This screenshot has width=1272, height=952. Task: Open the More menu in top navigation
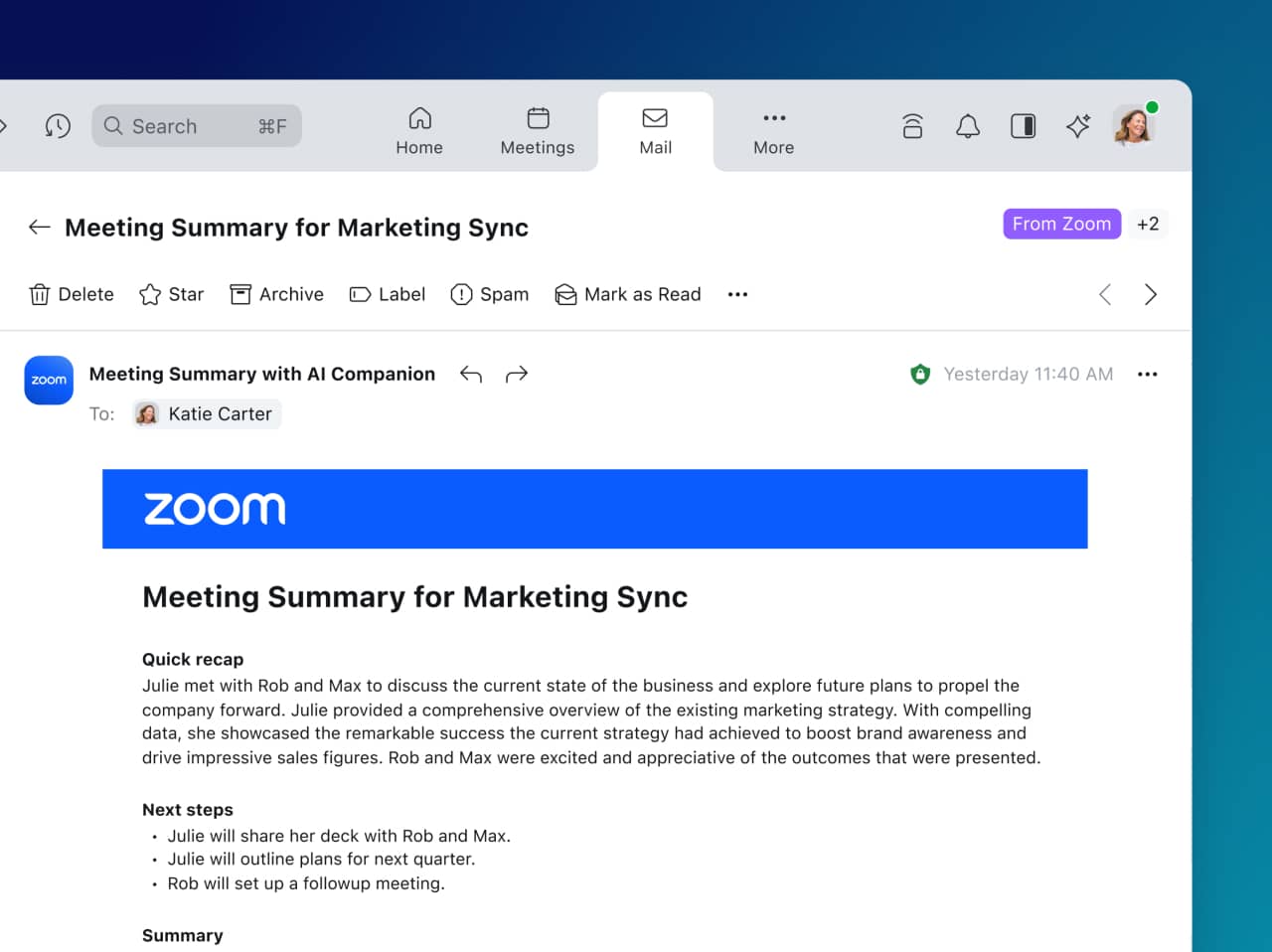773,131
